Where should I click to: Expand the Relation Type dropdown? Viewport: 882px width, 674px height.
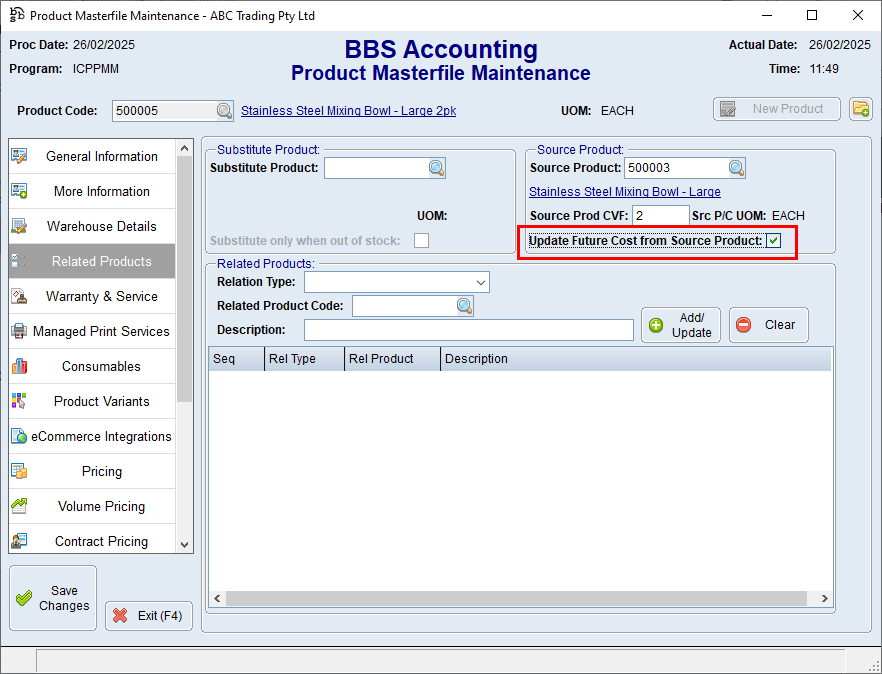coord(481,283)
